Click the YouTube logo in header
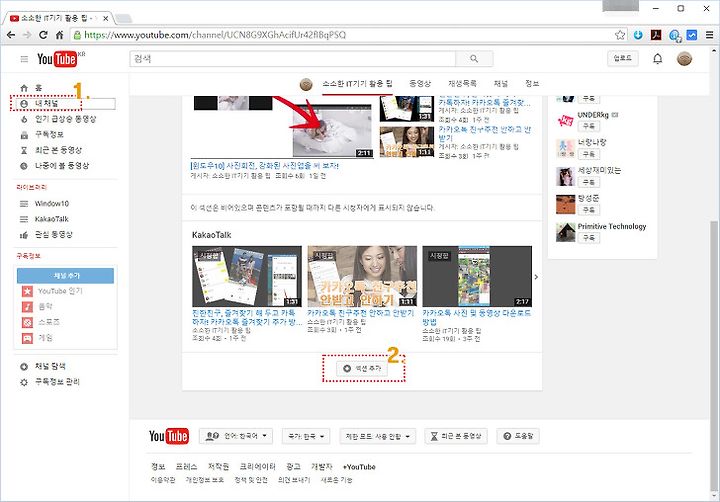The image size is (720, 502). point(57,59)
